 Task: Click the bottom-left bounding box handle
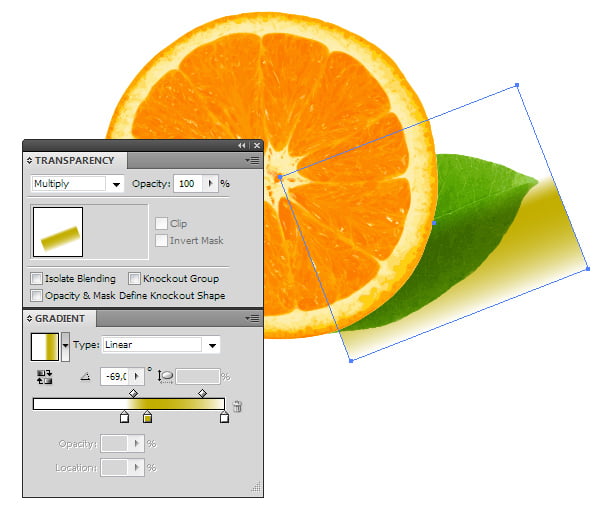[351, 361]
